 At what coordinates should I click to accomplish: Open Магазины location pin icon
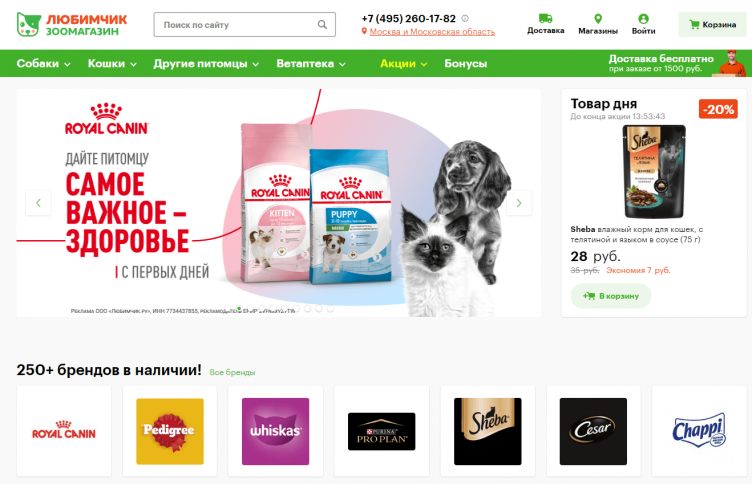598,19
